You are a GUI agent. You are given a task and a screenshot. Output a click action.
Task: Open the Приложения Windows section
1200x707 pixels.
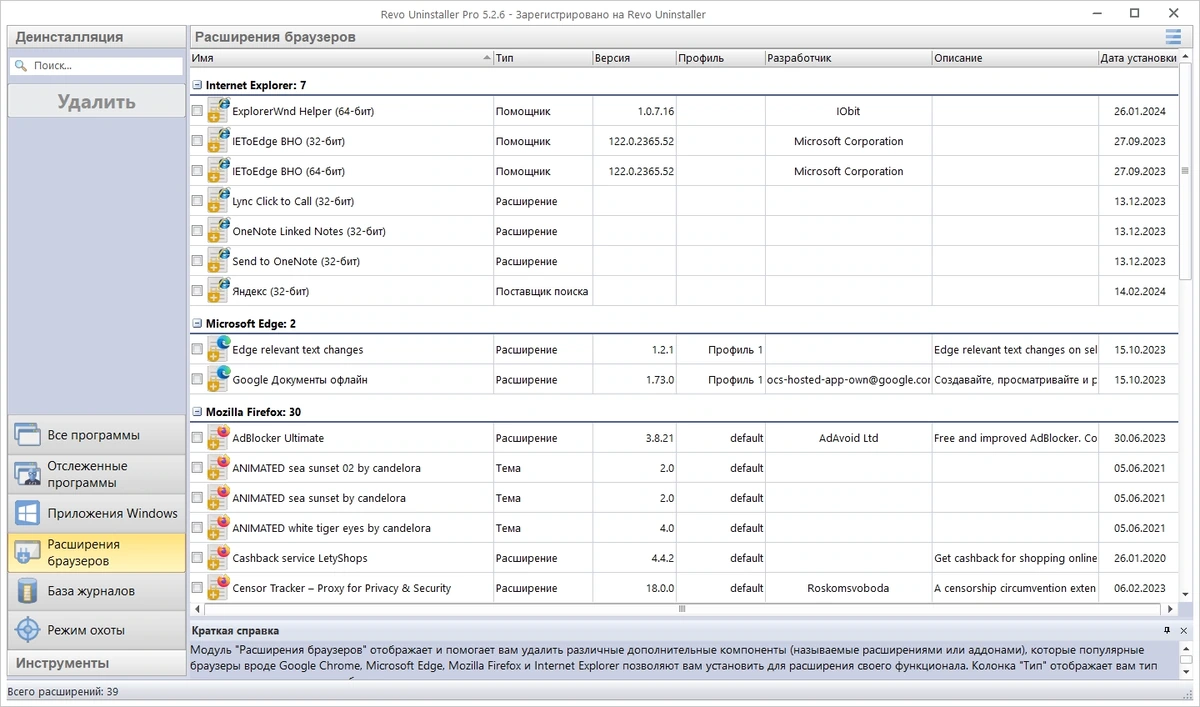97,513
